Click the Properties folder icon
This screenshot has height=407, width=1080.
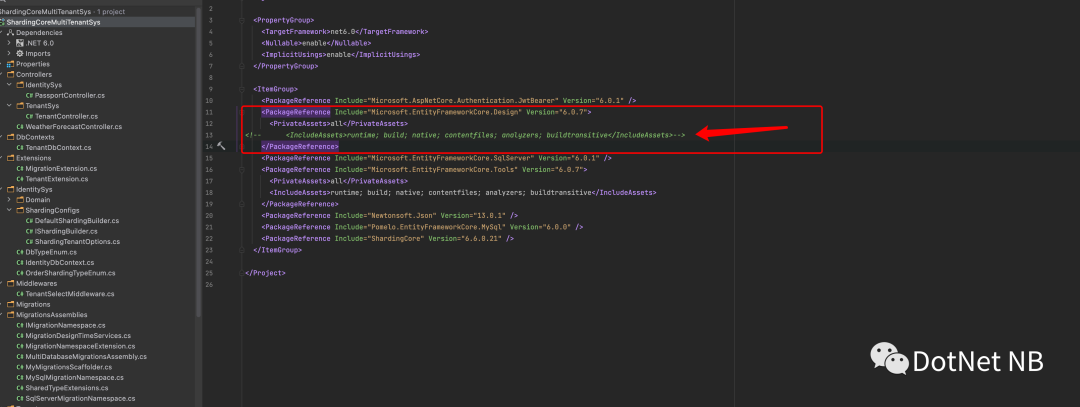[x=10, y=64]
